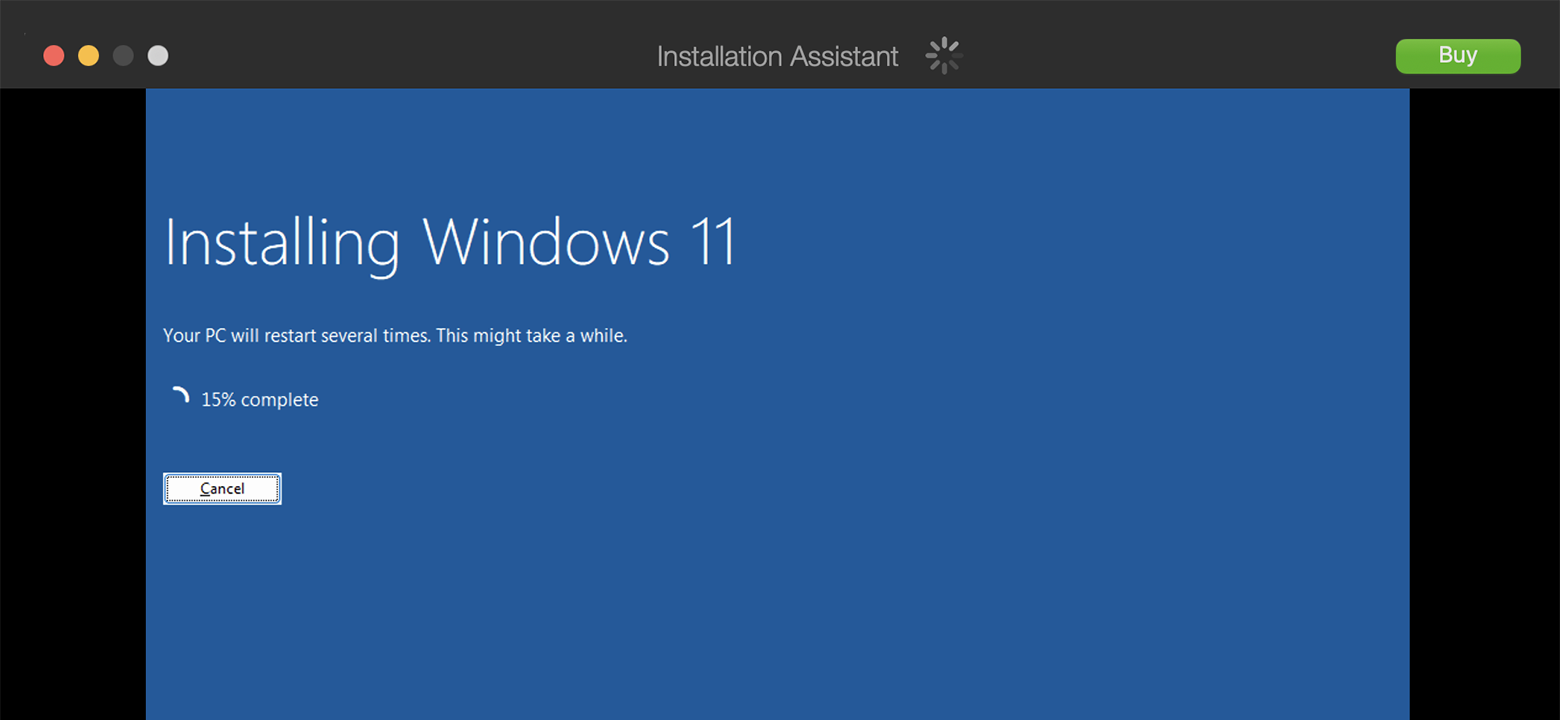Click 'This might take a while' sentence
The image size is (1560, 720).
pyautogui.click(x=532, y=336)
